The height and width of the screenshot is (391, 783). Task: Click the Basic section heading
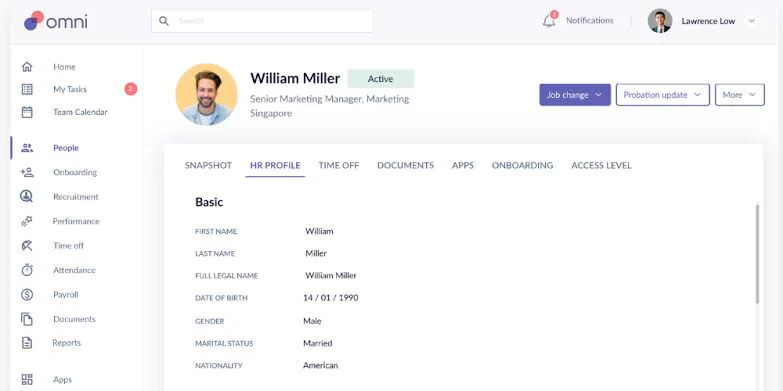click(x=209, y=202)
